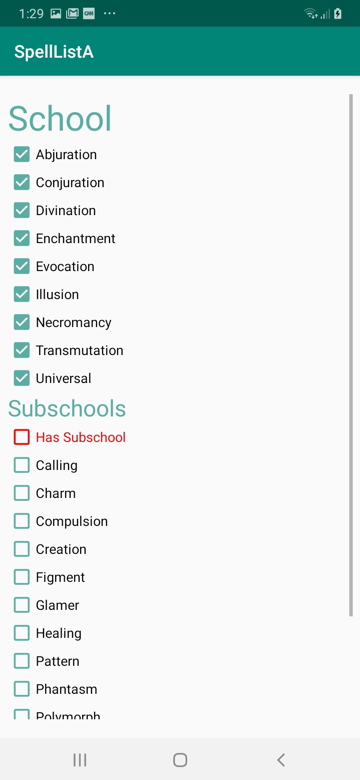360x780 pixels.
Task: Uncheck the Necromancy checkbox
Action: pos(22,322)
